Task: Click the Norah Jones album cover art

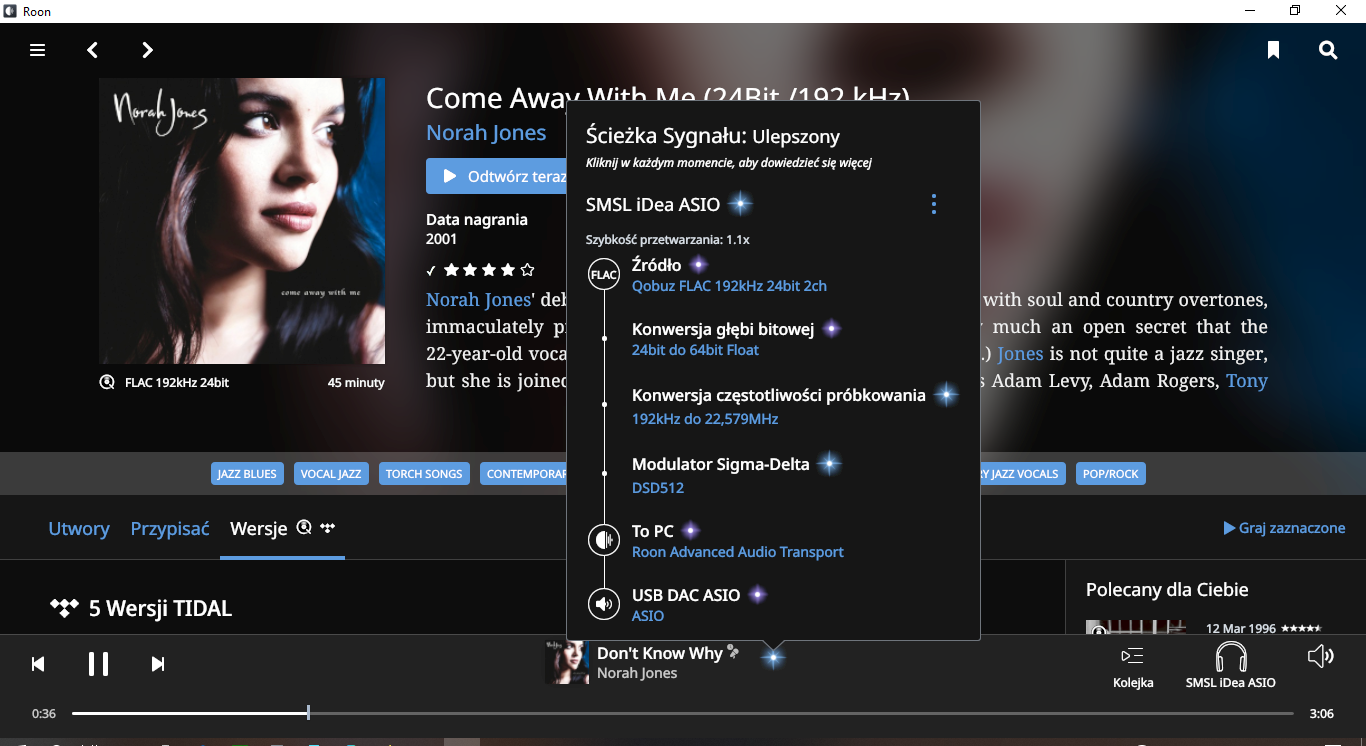Action: (x=242, y=221)
